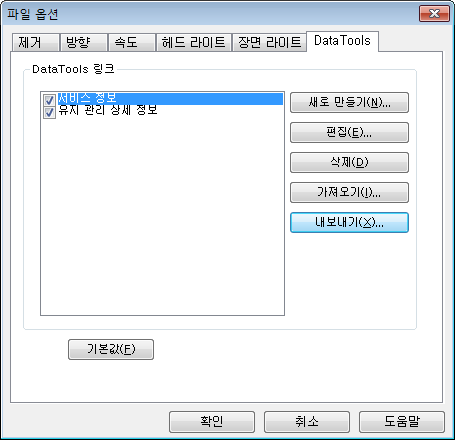455x440 pixels.
Task: Restore defaults with 기본값(F) button
Action: tap(111, 349)
